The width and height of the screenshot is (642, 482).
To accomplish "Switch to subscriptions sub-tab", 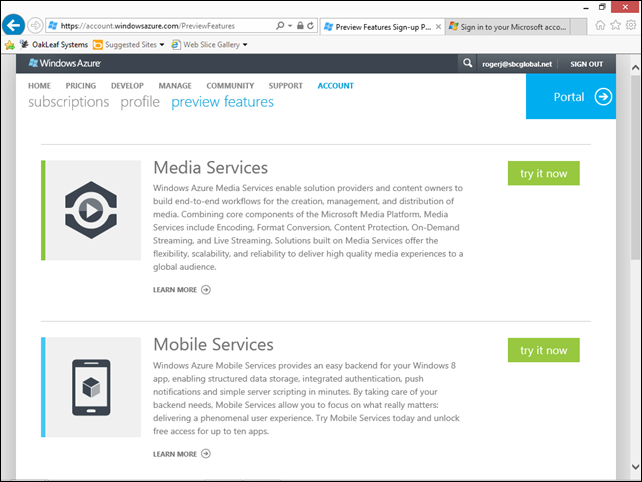I will tap(68, 102).
